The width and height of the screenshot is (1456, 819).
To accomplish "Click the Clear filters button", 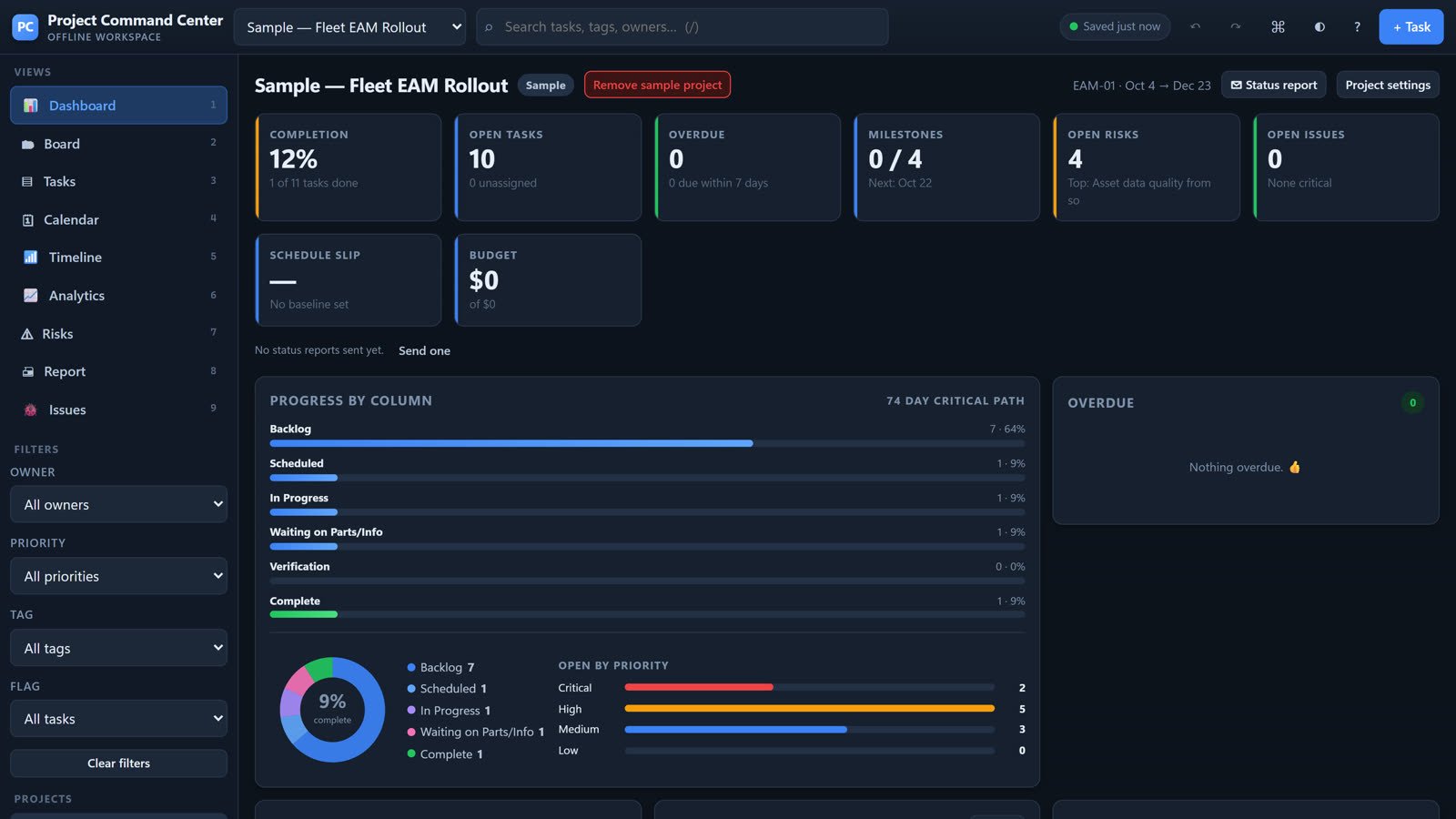I will click(x=118, y=763).
